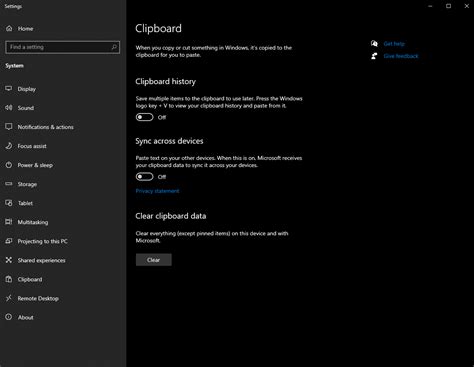Open Home settings page label
This screenshot has width=474, height=367.
(x=25, y=29)
